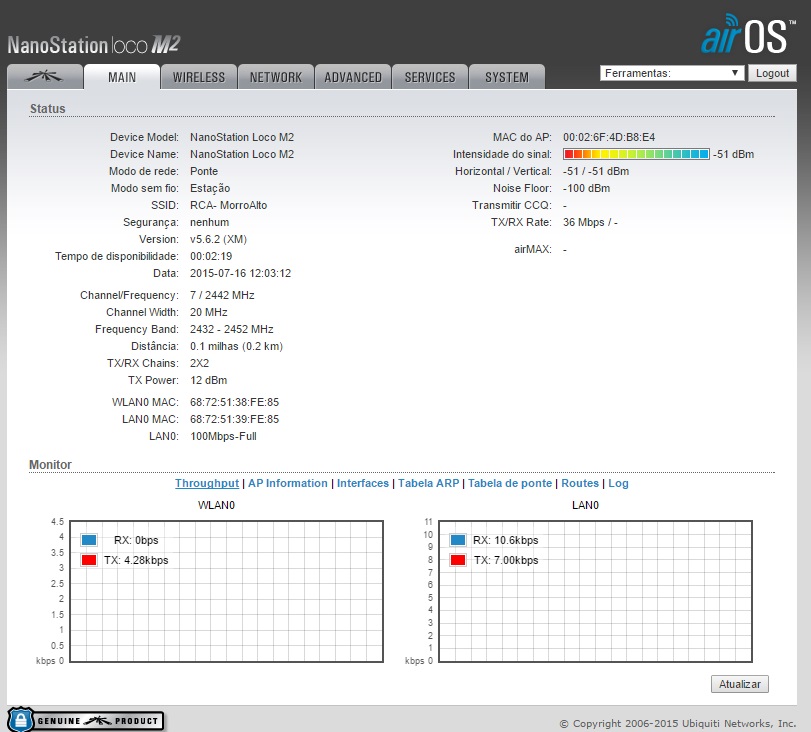Click the Status section heading
811x732 pixels.
pos(48,109)
